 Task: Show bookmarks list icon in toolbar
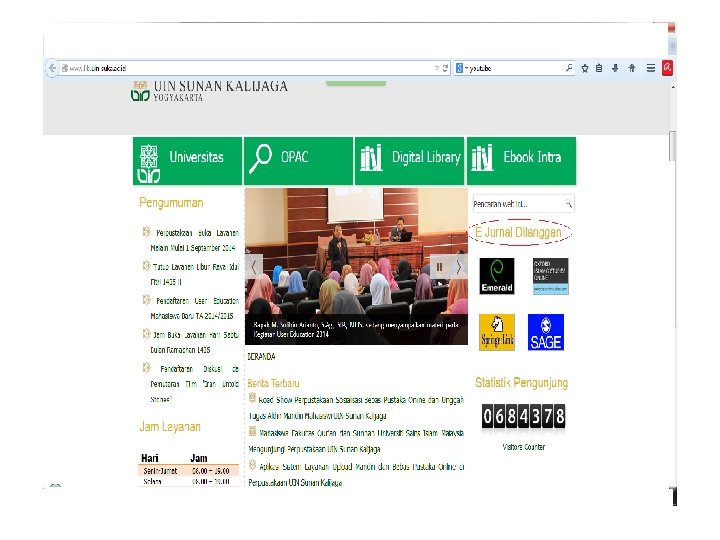click(599, 68)
